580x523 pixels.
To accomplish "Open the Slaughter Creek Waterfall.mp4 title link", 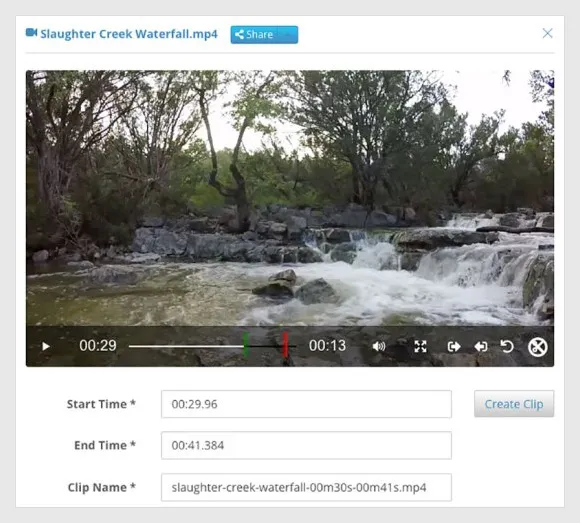I will pyautogui.click(x=129, y=34).
